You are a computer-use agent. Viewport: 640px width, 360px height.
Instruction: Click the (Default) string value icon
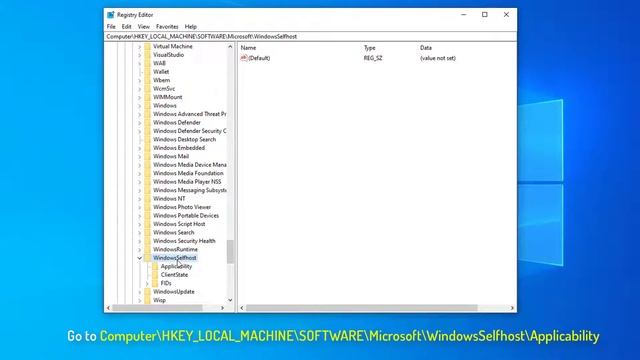click(244, 58)
